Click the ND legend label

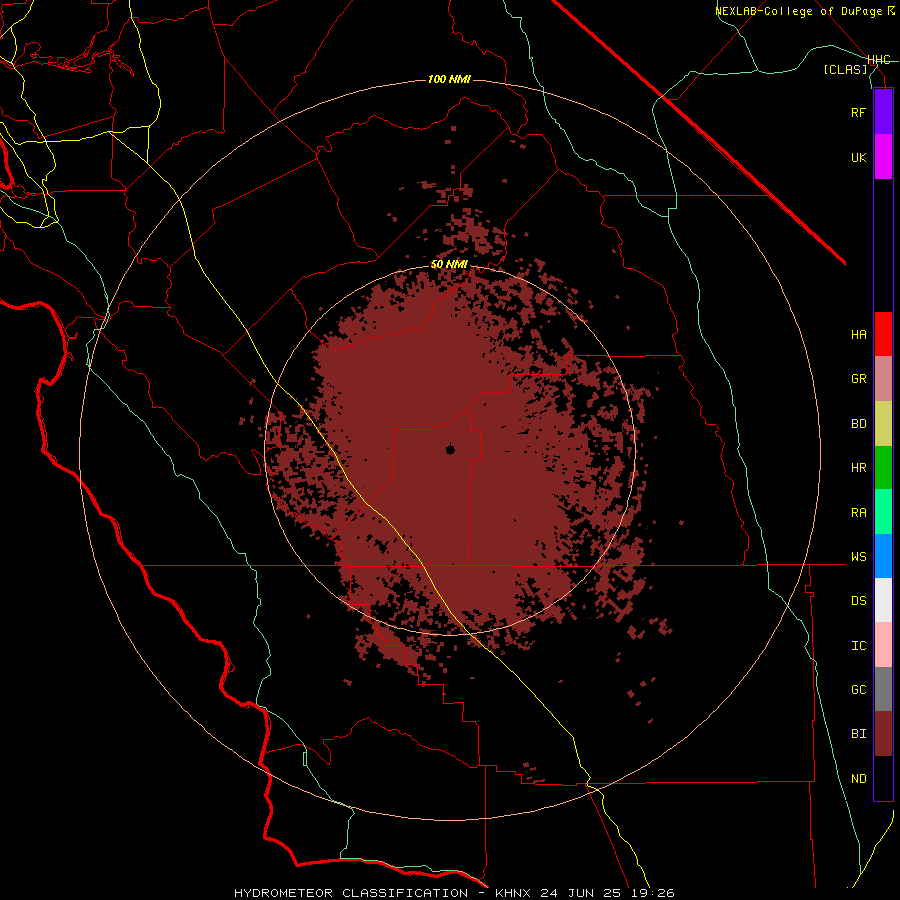(858, 779)
